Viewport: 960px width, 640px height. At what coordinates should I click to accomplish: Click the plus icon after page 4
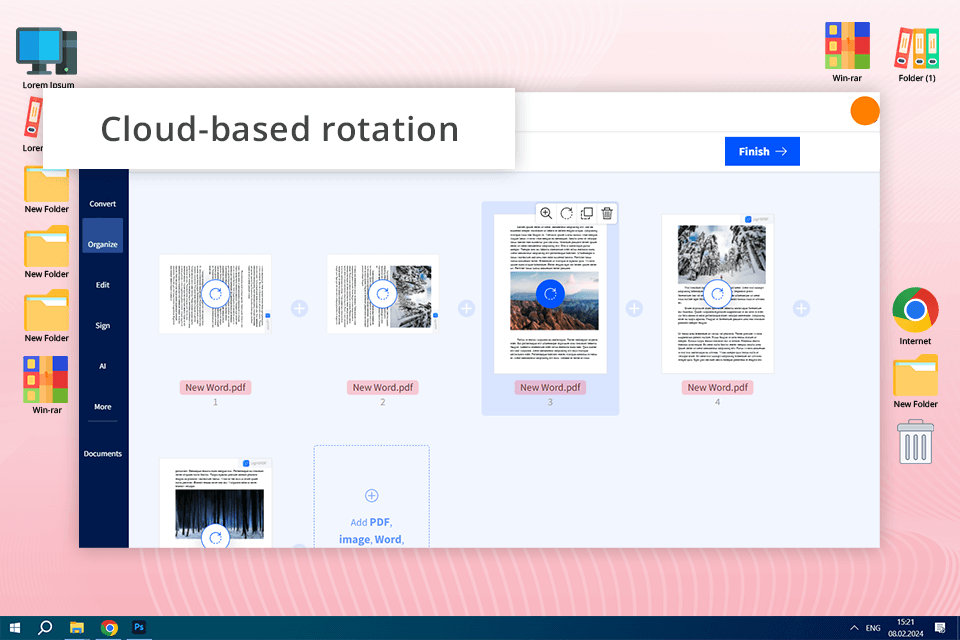tap(801, 308)
